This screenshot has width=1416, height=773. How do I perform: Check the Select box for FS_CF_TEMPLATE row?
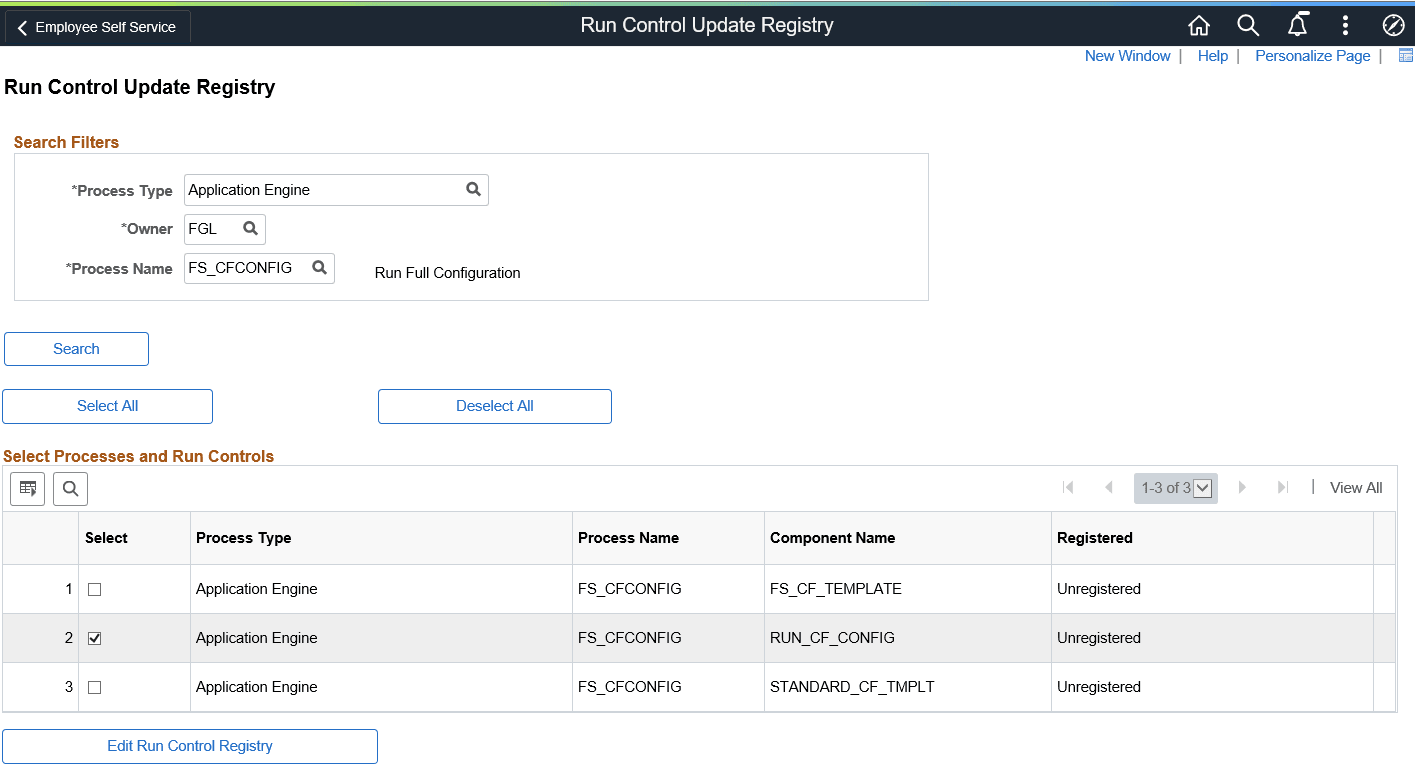(x=94, y=589)
